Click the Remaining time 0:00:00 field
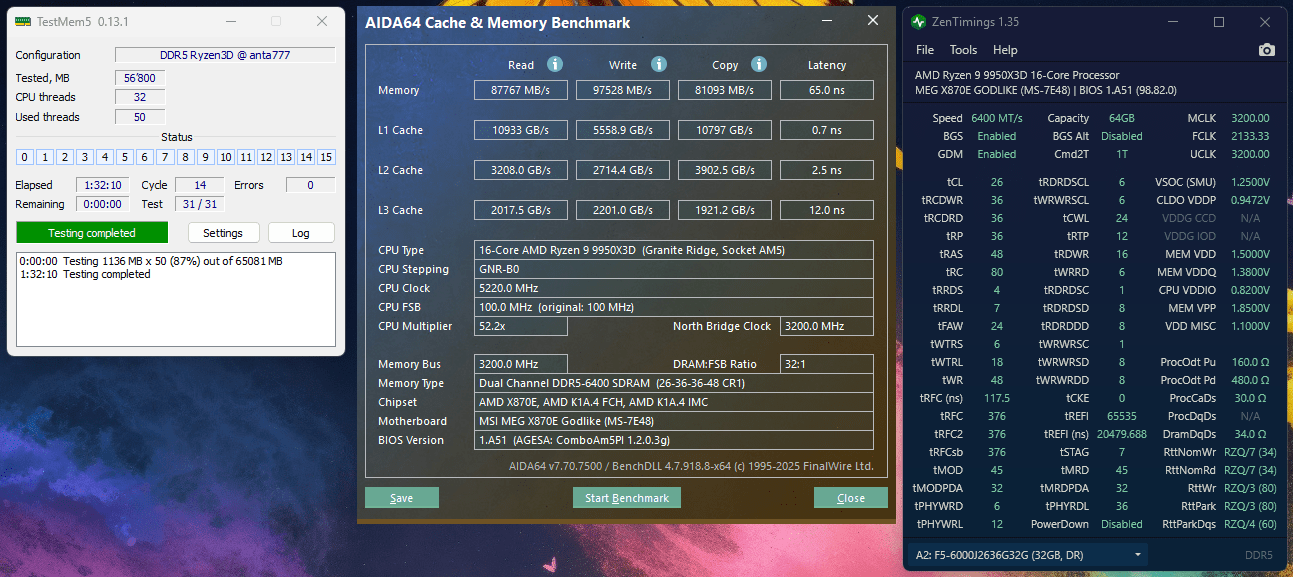1293x577 pixels. coord(104,204)
